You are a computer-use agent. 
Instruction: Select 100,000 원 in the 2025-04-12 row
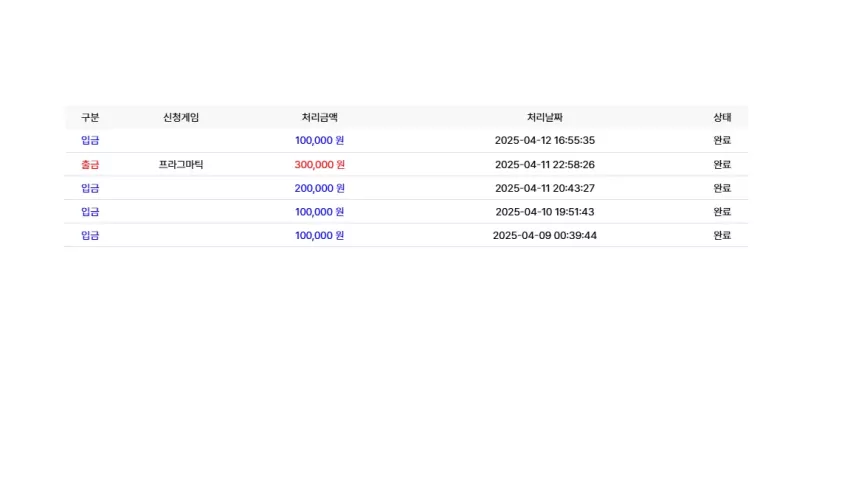(x=320, y=140)
